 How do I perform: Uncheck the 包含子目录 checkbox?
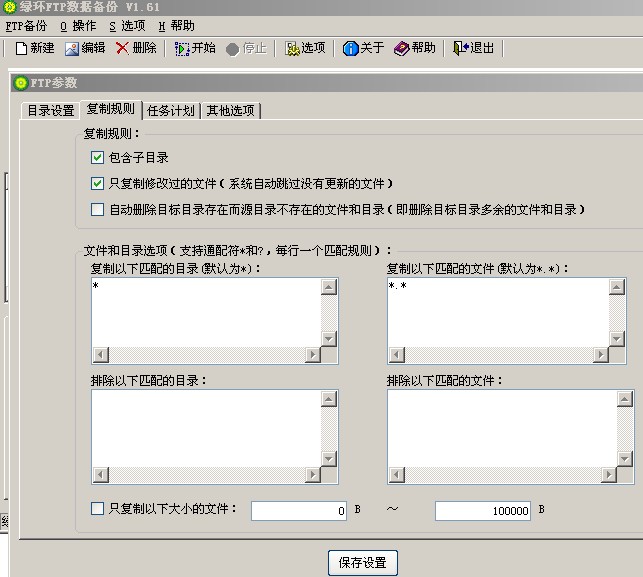tap(97, 158)
